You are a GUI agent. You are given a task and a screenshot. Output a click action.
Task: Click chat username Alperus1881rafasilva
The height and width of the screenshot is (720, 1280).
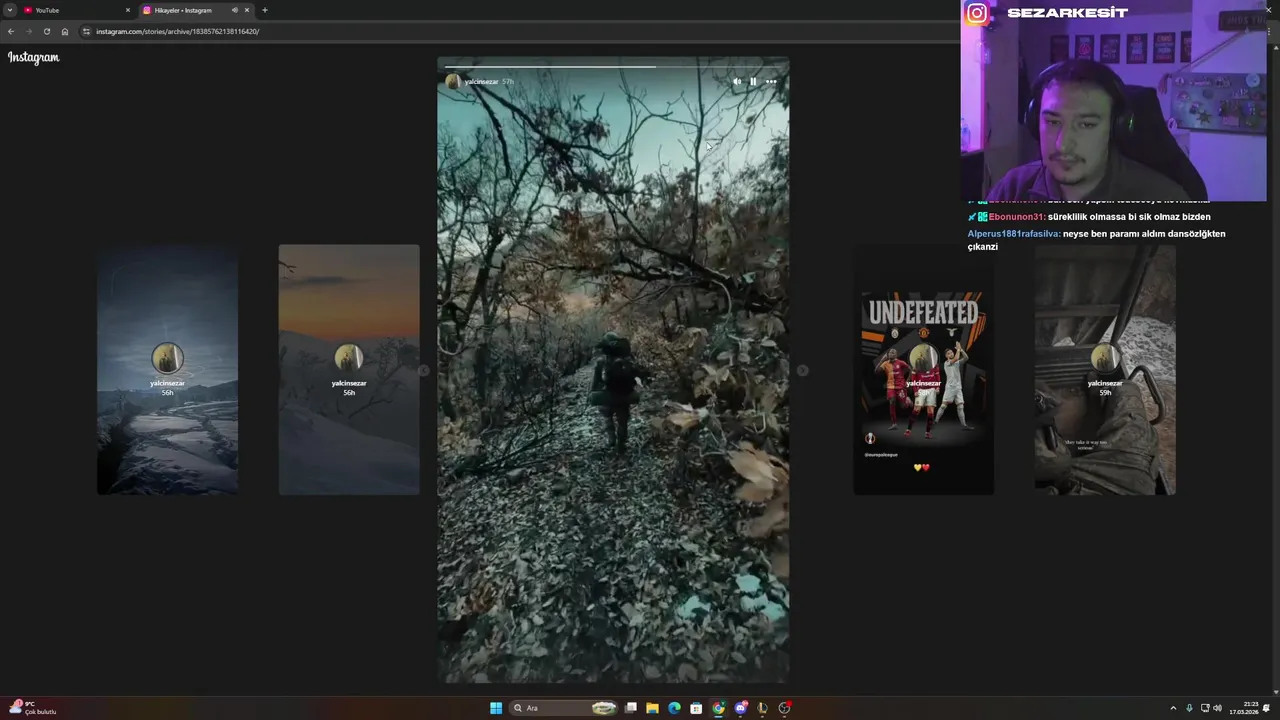pyautogui.click(x=1013, y=234)
